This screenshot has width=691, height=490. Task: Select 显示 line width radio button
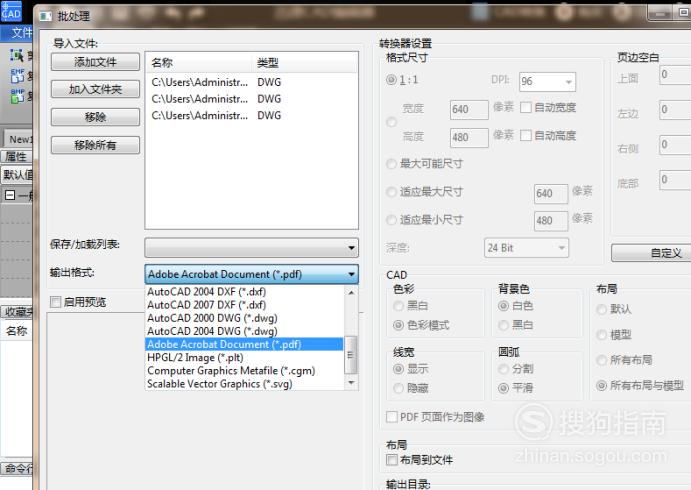click(x=398, y=369)
